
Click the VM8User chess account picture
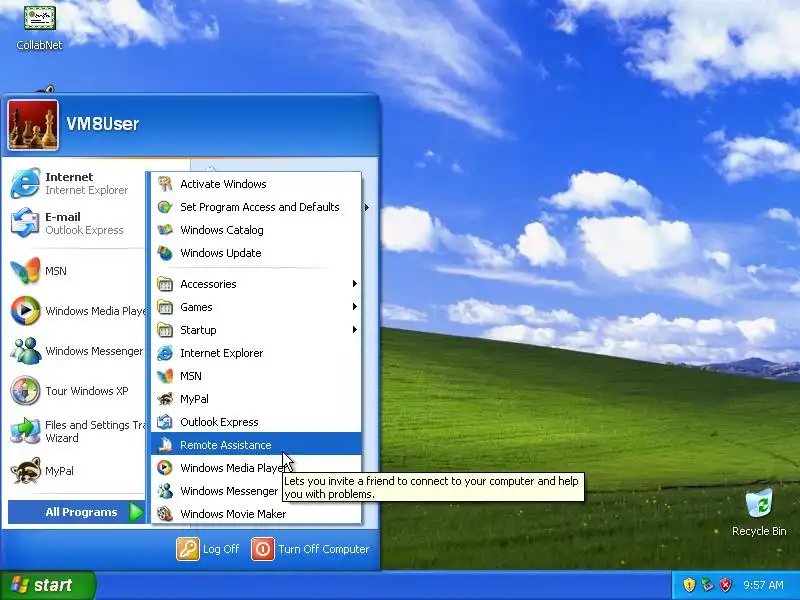click(x=33, y=125)
